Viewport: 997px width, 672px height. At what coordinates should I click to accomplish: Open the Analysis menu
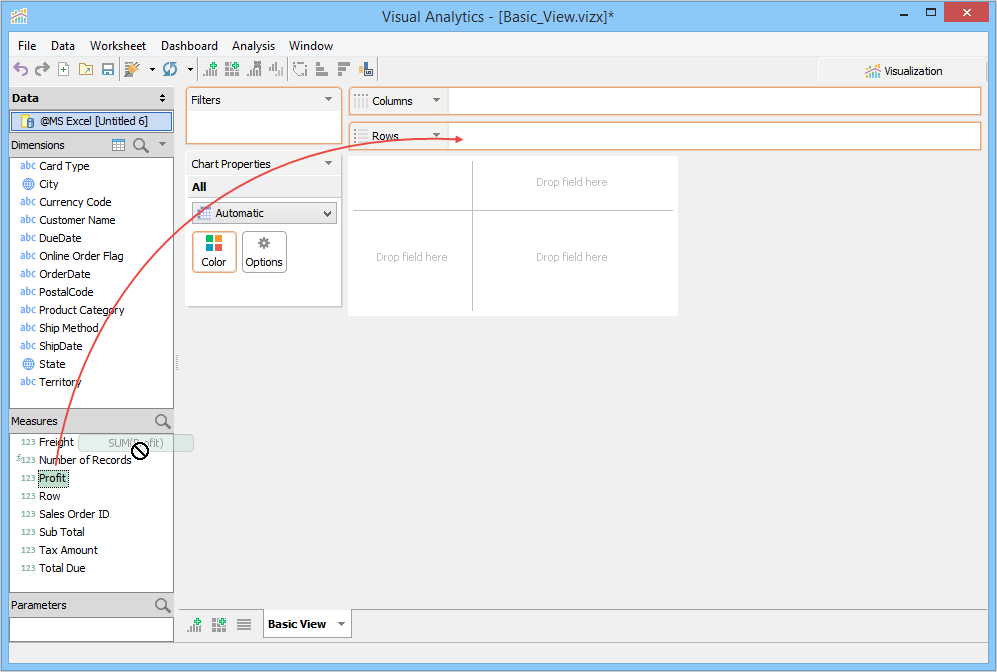[253, 46]
